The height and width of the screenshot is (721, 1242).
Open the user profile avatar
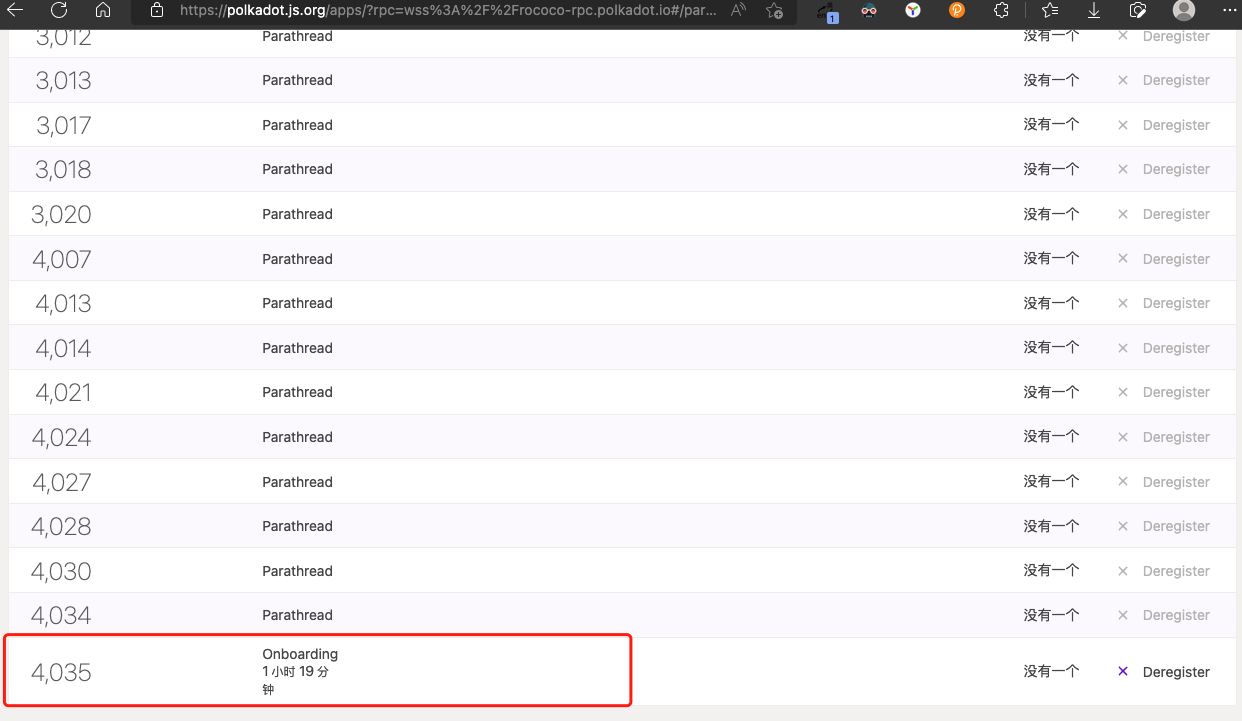pyautogui.click(x=1184, y=10)
